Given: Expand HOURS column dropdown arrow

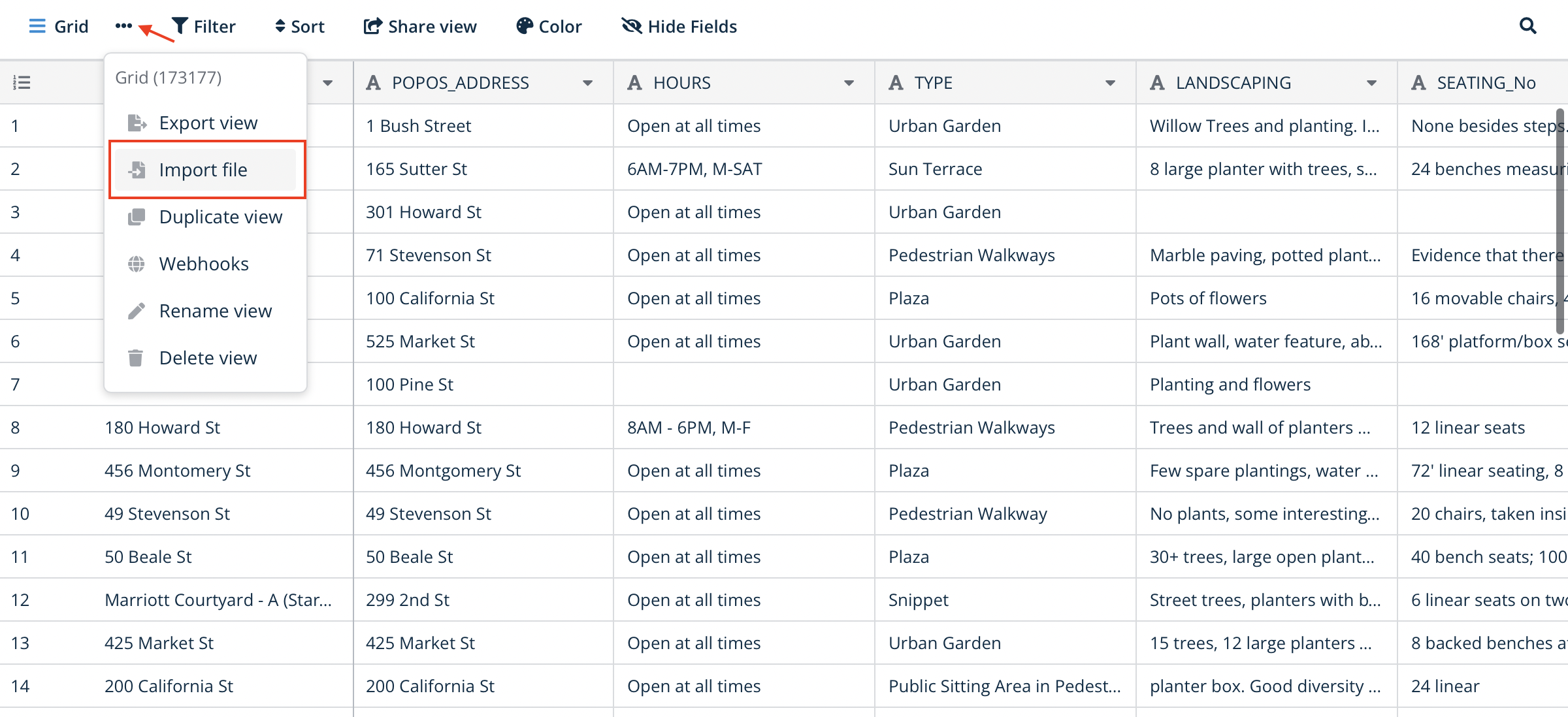Looking at the screenshot, I should tap(849, 83).
